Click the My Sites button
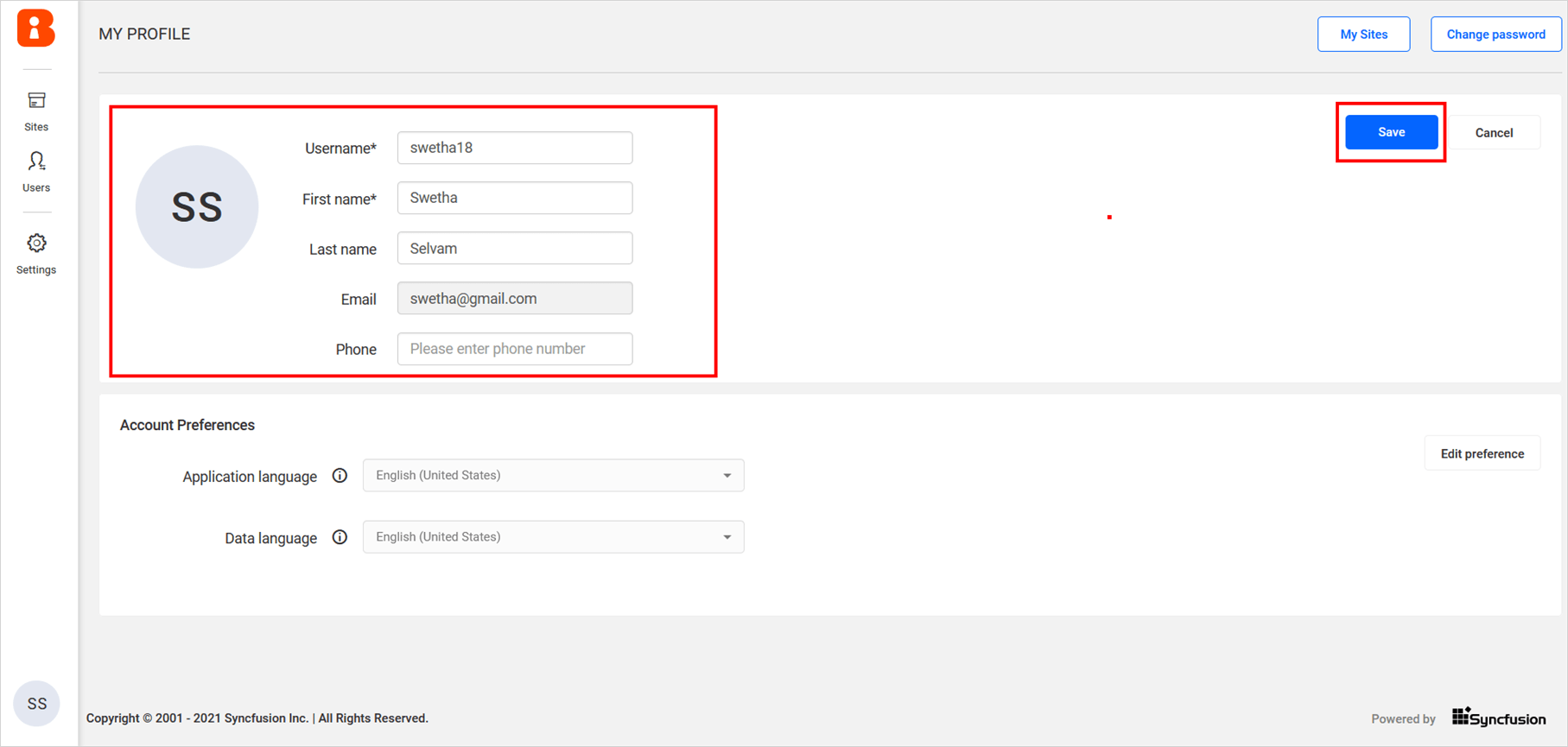1568x747 pixels. pyautogui.click(x=1363, y=35)
